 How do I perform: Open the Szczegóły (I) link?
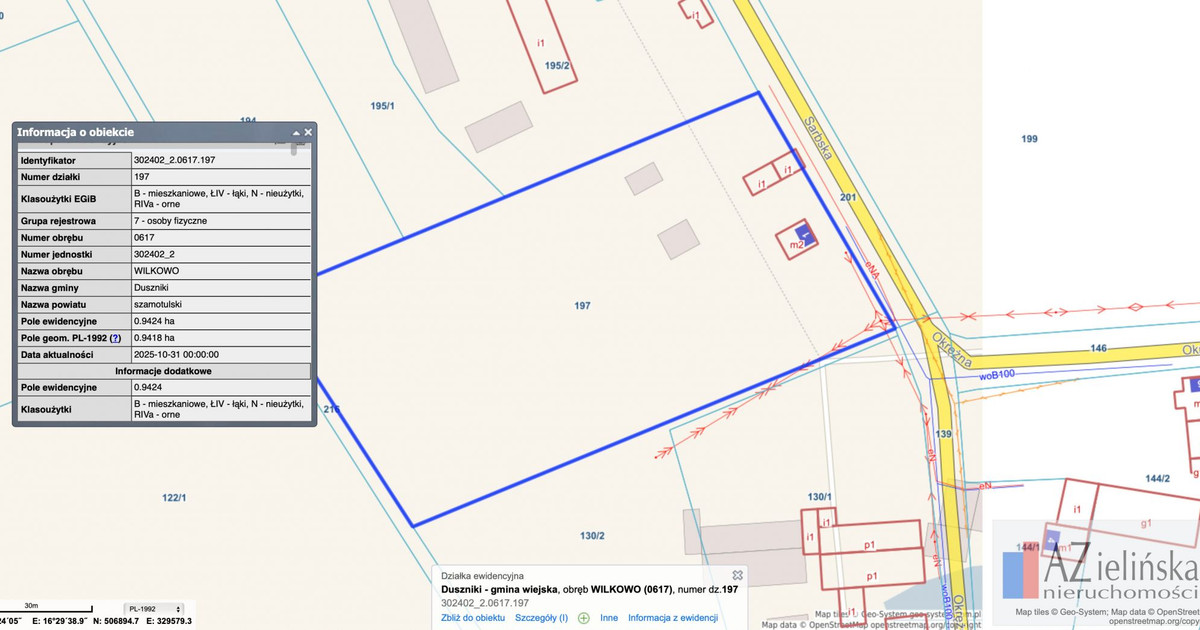[541, 618]
